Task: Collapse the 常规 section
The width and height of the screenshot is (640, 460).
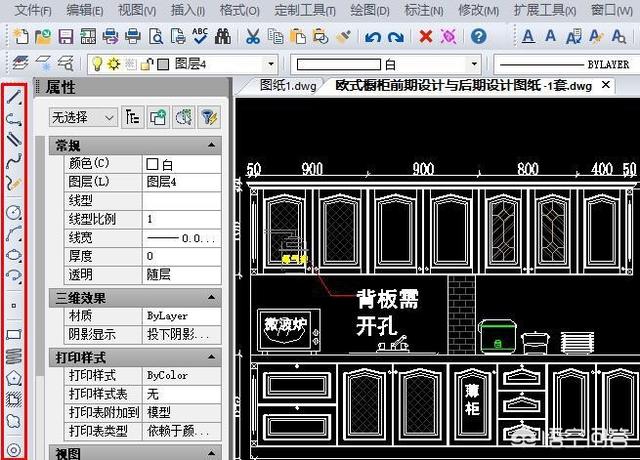Action: point(211,145)
